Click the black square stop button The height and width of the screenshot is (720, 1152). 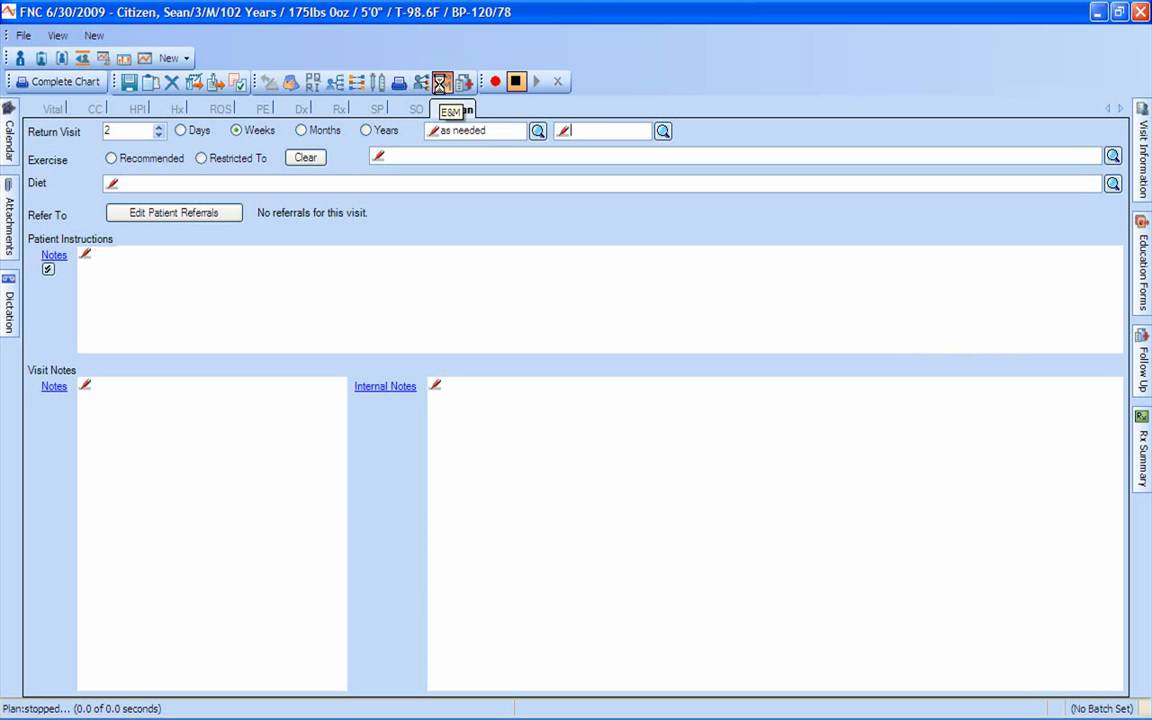[516, 82]
